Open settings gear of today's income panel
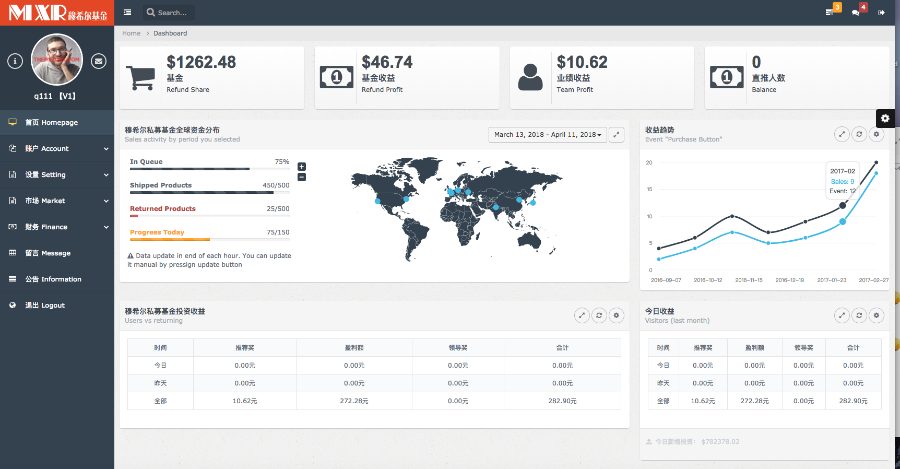 (x=876, y=315)
